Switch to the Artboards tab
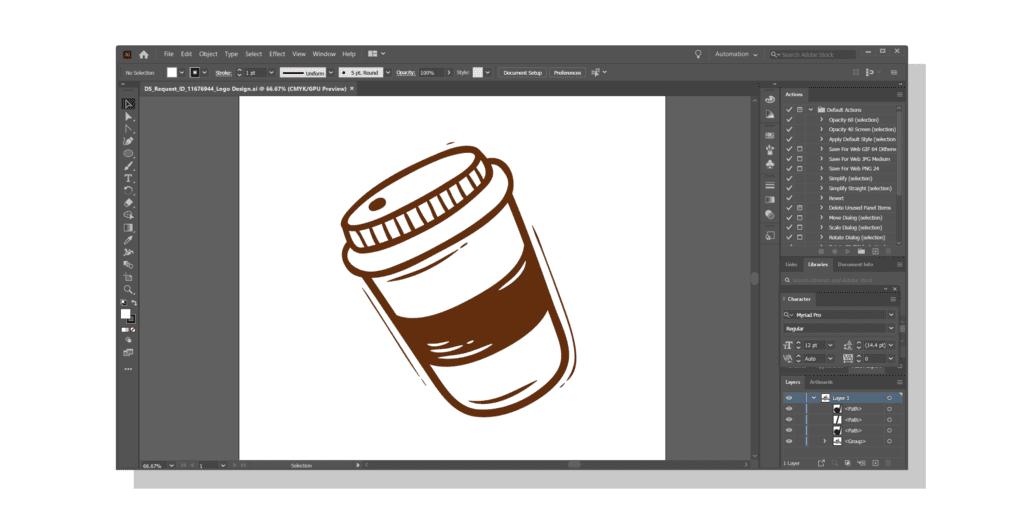The width and height of the screenshot is (1024, 515). (x=821, y=382)
